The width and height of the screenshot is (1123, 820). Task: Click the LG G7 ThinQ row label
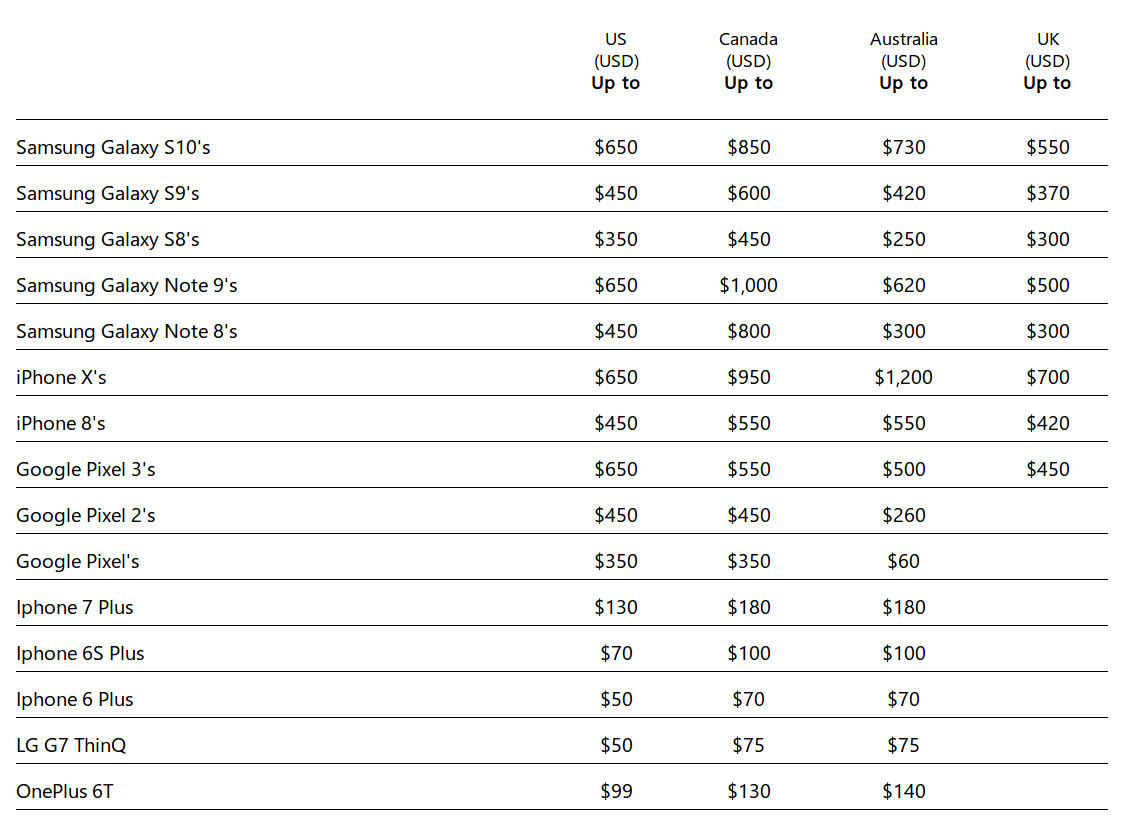(x=71, y=746)
